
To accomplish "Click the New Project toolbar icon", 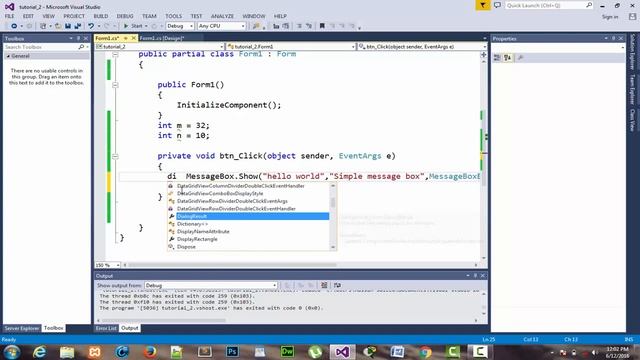I will (x=43, y=26).
